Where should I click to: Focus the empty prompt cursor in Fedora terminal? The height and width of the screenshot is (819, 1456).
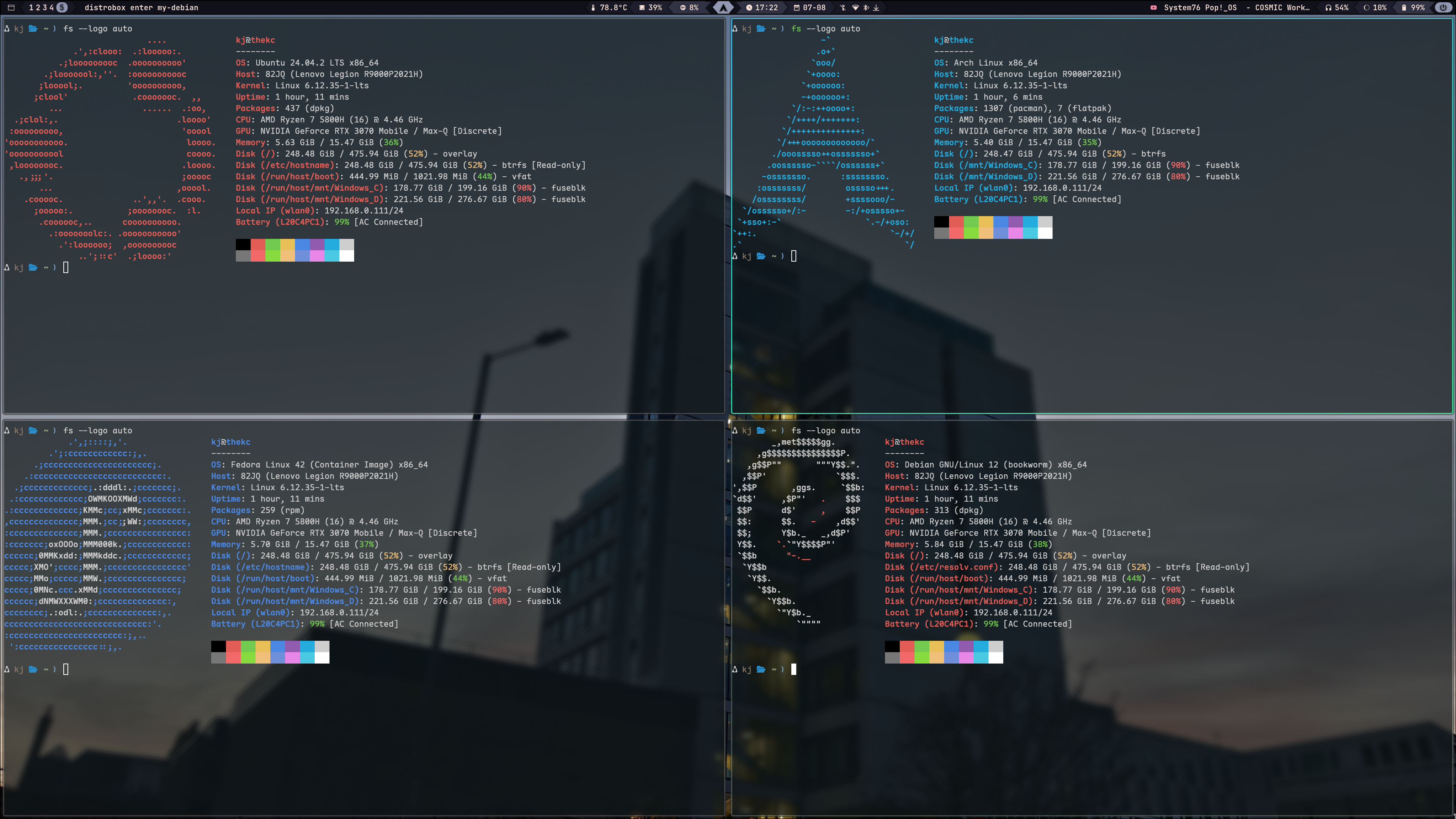click(66, 669)
